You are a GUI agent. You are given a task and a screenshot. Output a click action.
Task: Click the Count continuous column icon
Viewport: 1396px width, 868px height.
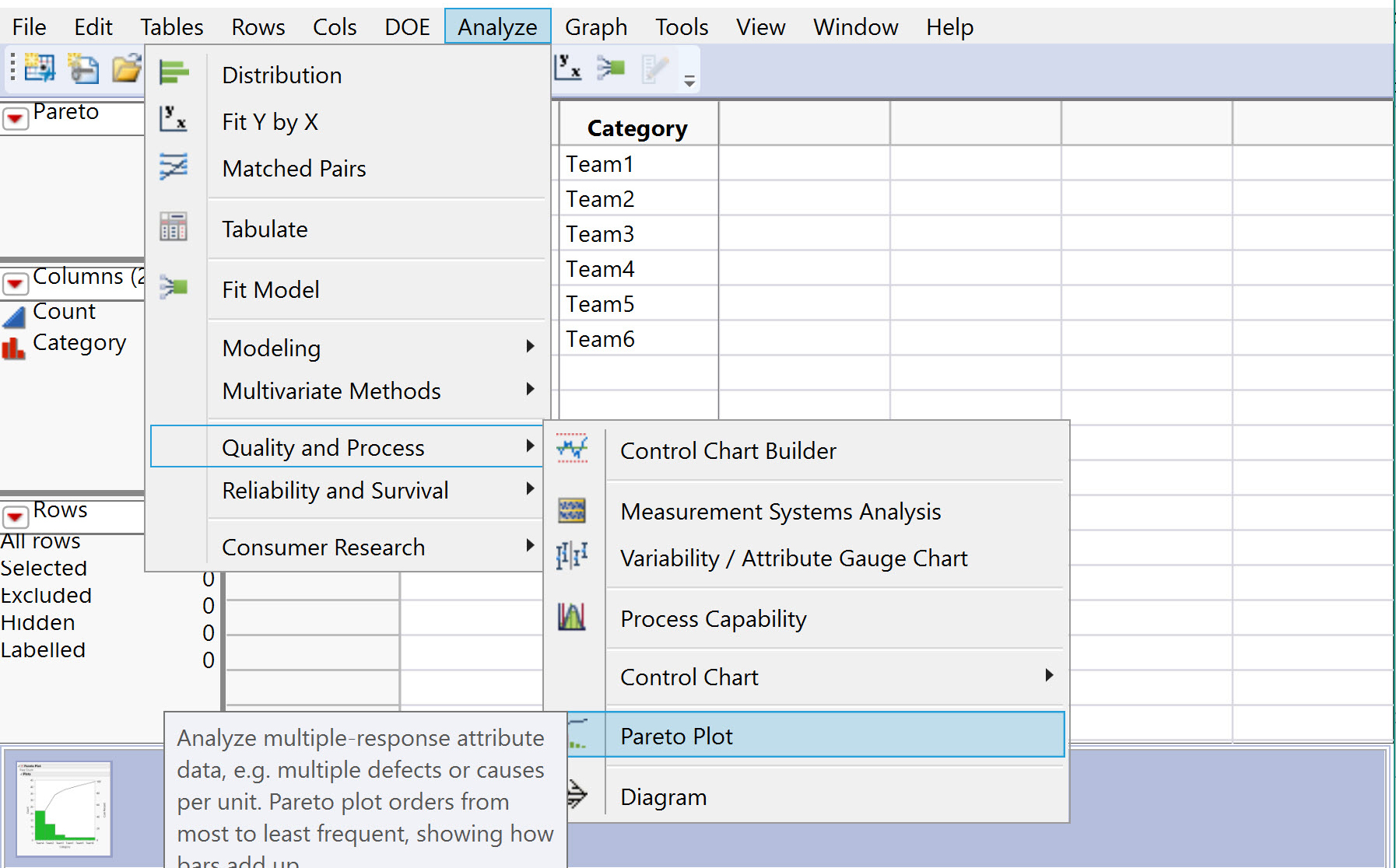coord(13,316)
